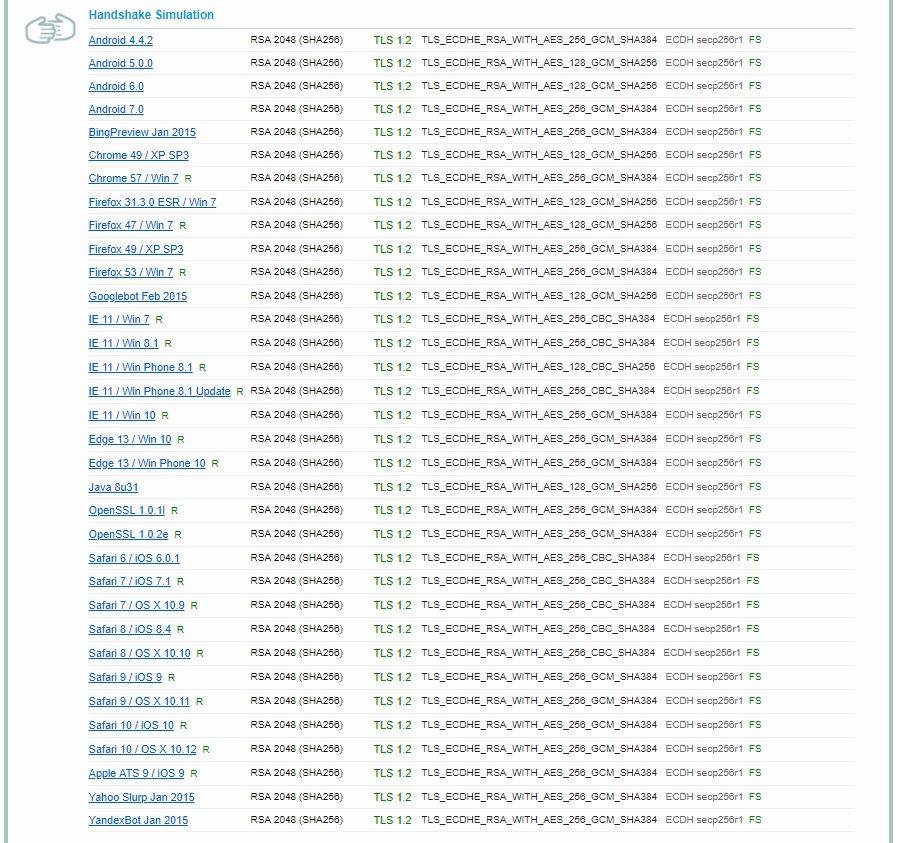The width and height of the screenshot is (901, 843).
Task: Open the IE 11 / Win Phone 8.1 Update link
Action: [159, 391]
